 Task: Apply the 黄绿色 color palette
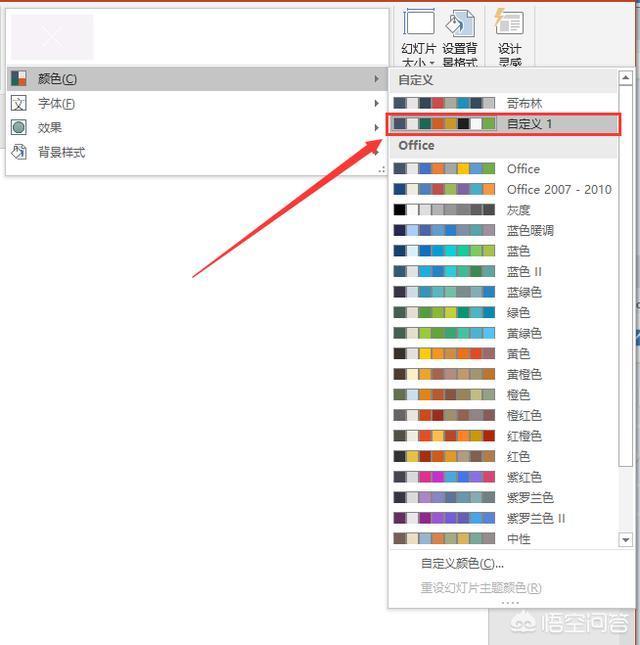(503, 333)
